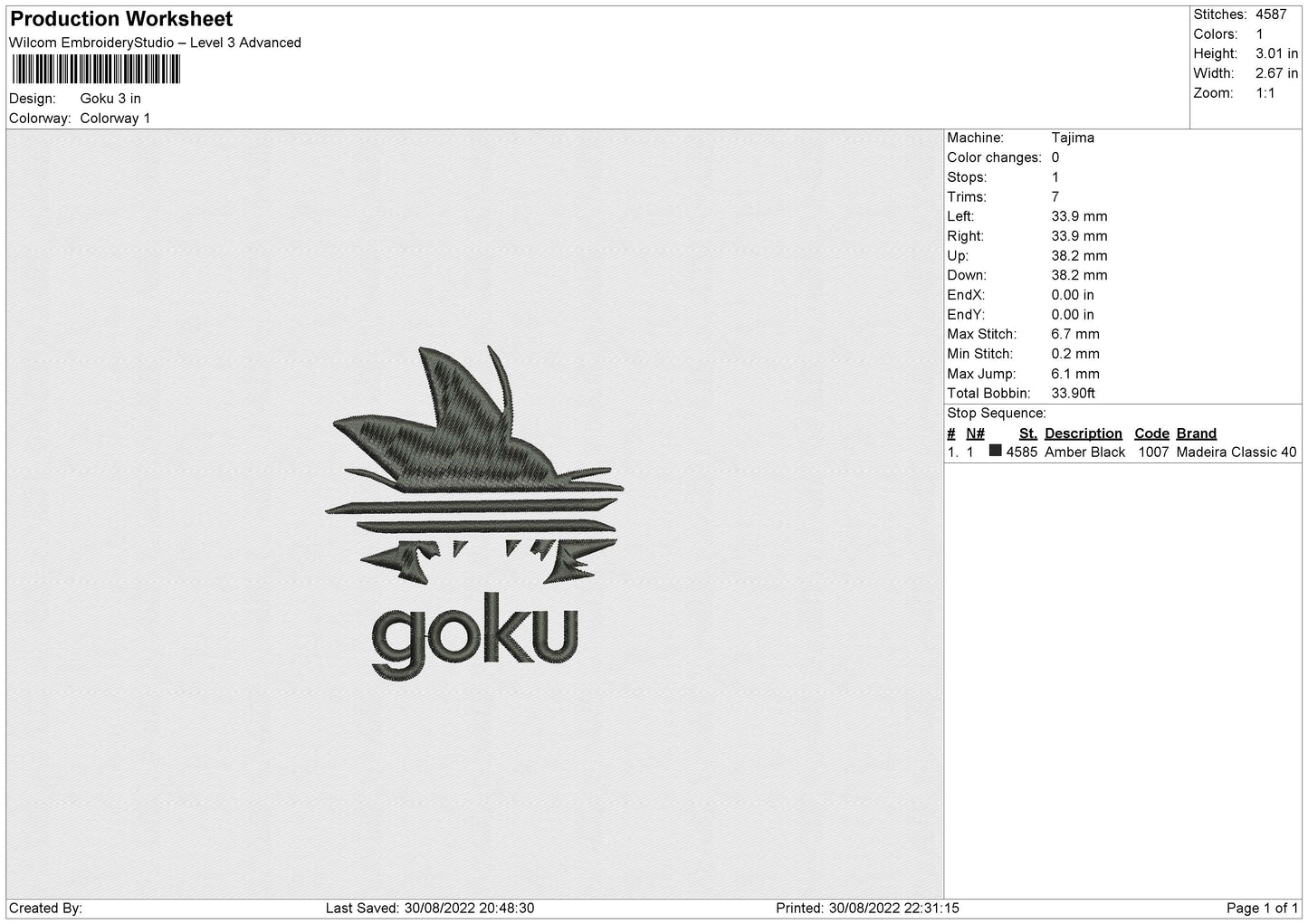The height and width of the screenshot is (924, 1308).
Task: Select the stitches count 4587
Action: pyautogui.click(x=1271, y=14)
